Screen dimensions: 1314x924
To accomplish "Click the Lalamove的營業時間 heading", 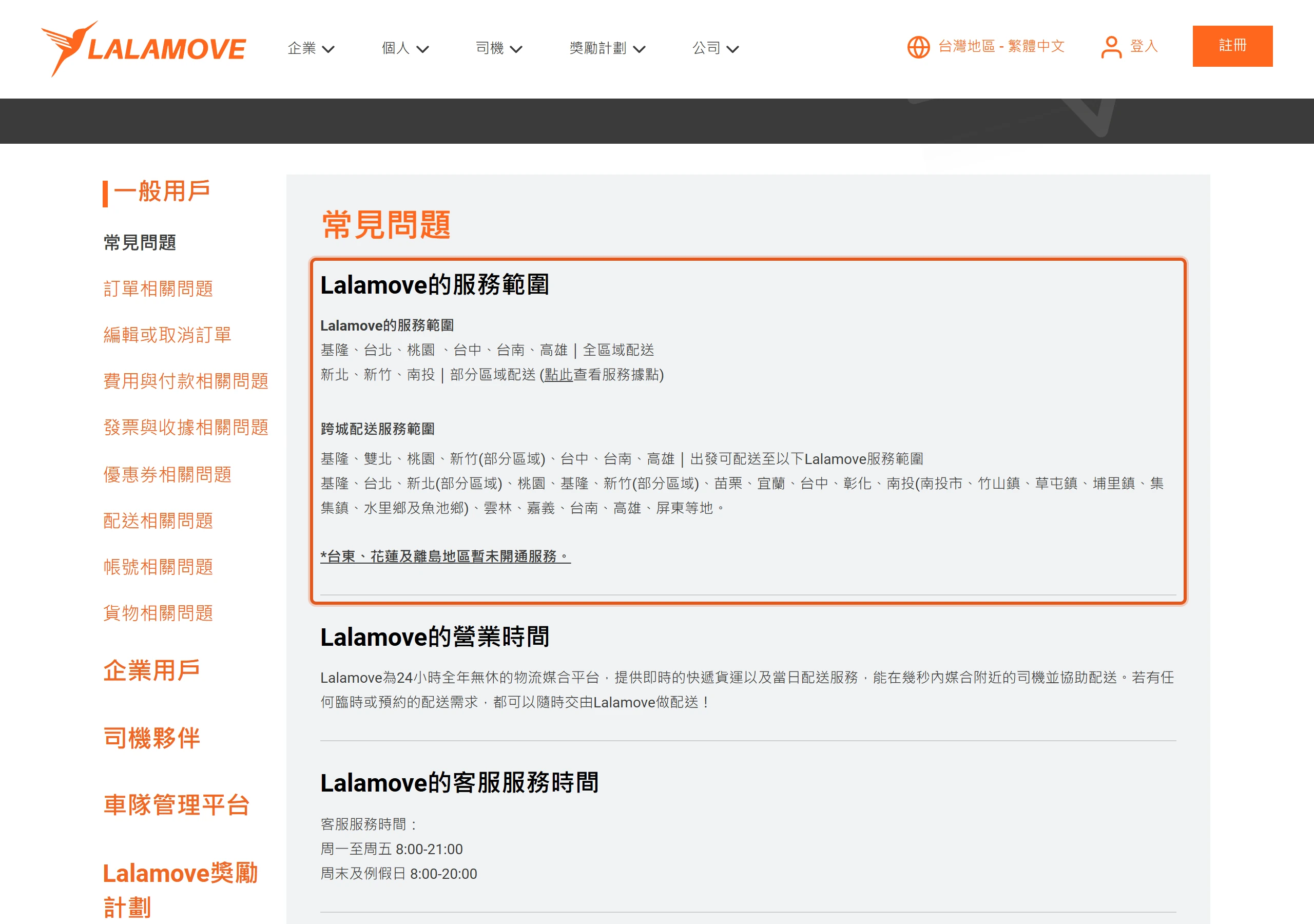I will click(x=434, y=637).
